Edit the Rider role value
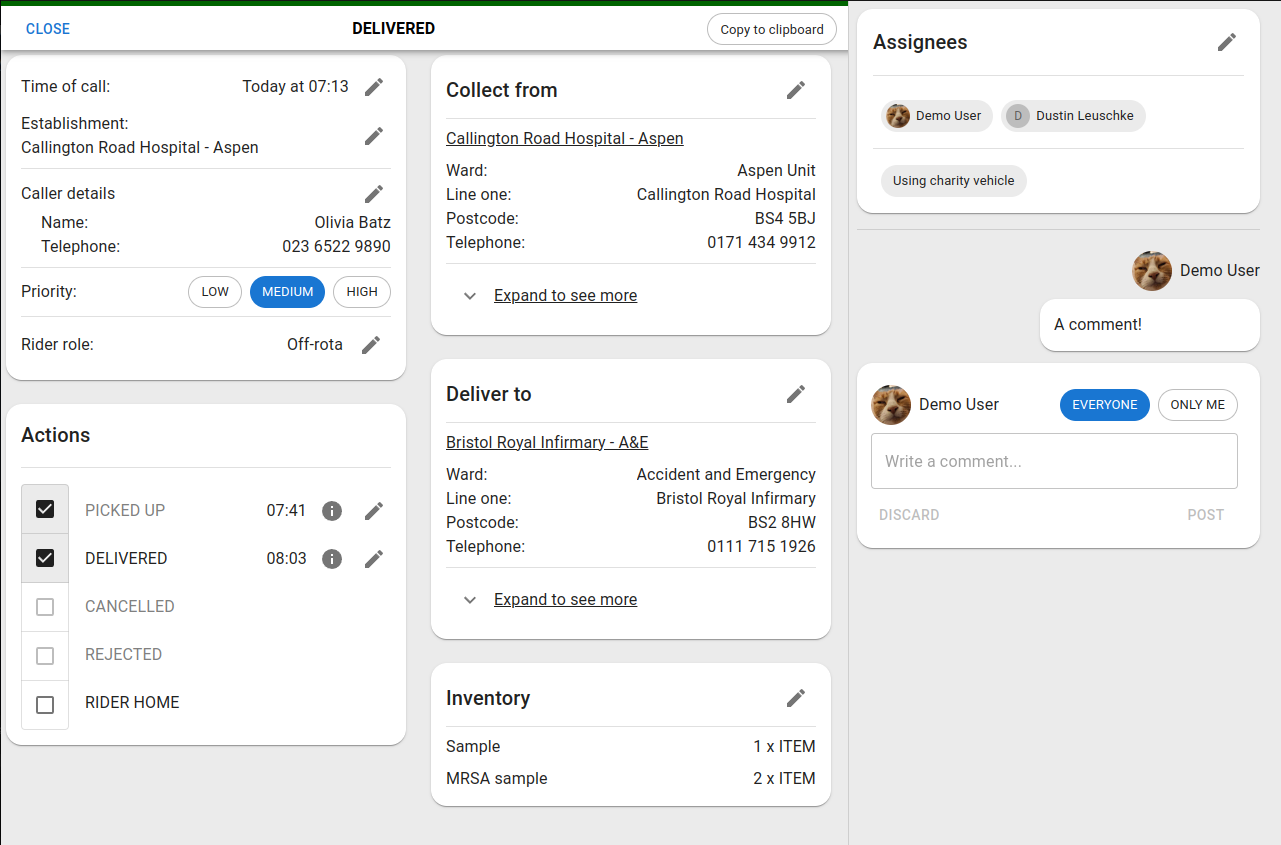Screen dimensions: 1281x845 (x=374, y=344)
